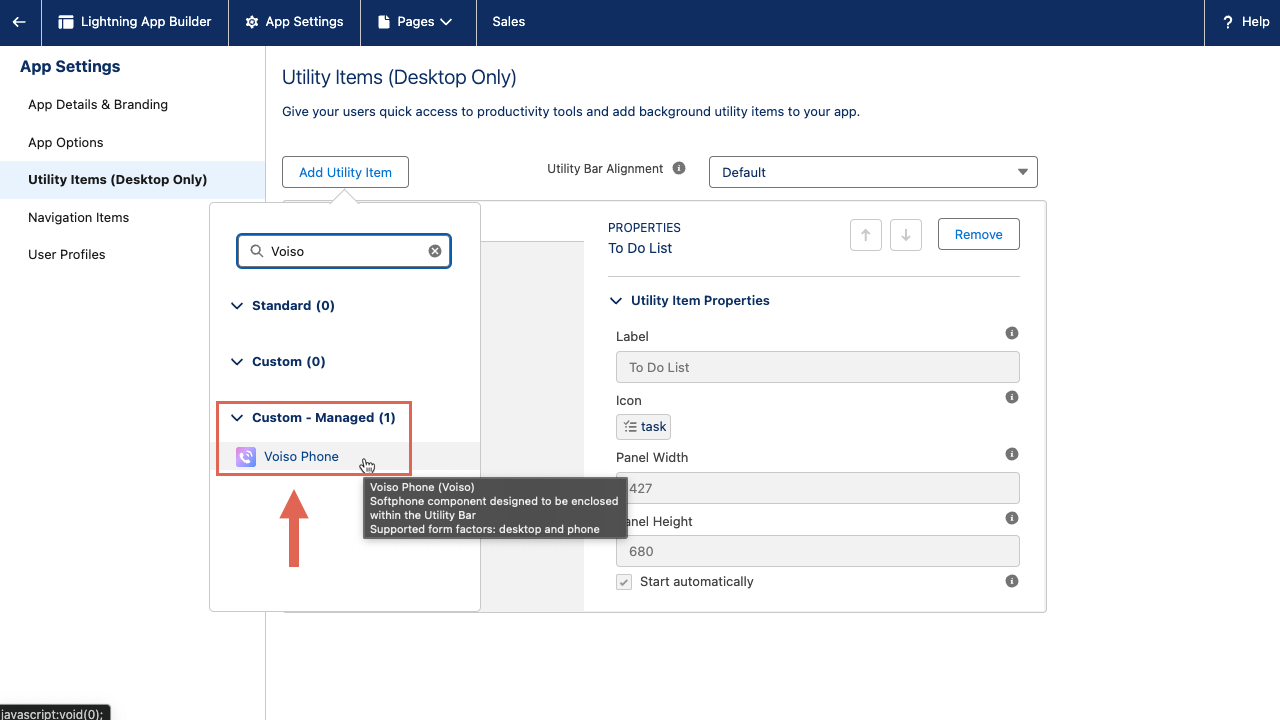Viewport: 1280px width, 720px height.
Task: Click the App Settings gear icon
Action: [x=252, y=22]
